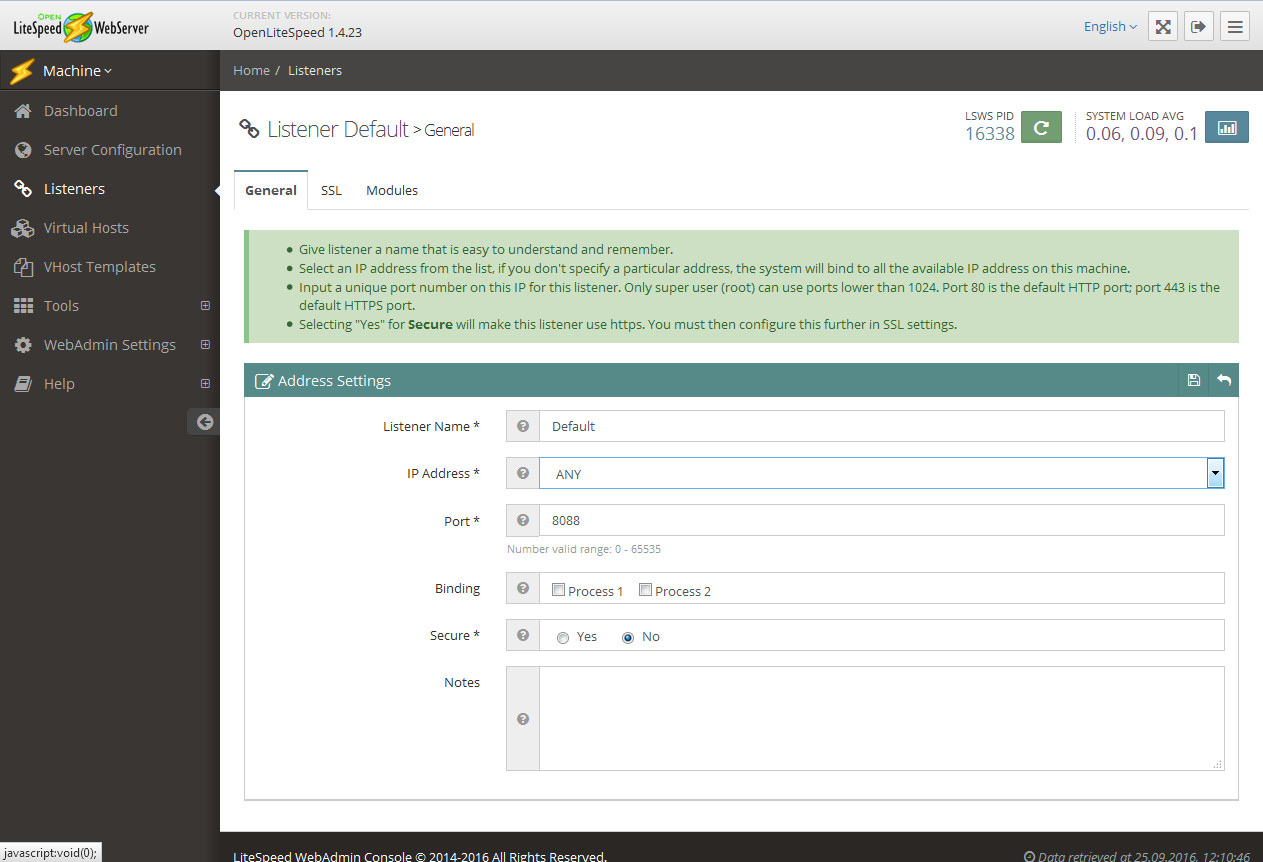The height and width of the screenshot is (862, 1263).
Task: Click the lightning bolt Machine icon
Action: [x=22, y=71]
